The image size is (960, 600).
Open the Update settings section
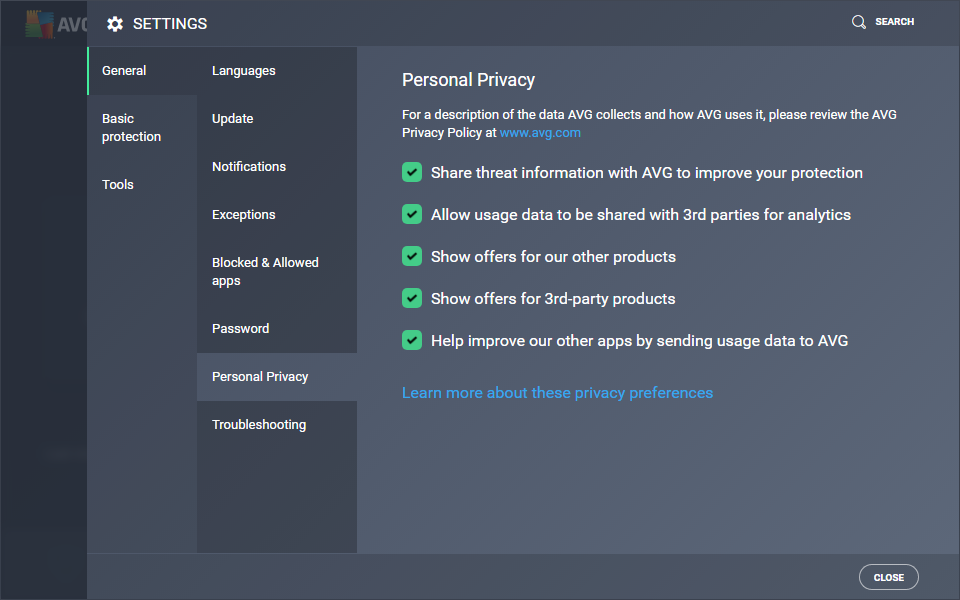[x=233, y=119]
